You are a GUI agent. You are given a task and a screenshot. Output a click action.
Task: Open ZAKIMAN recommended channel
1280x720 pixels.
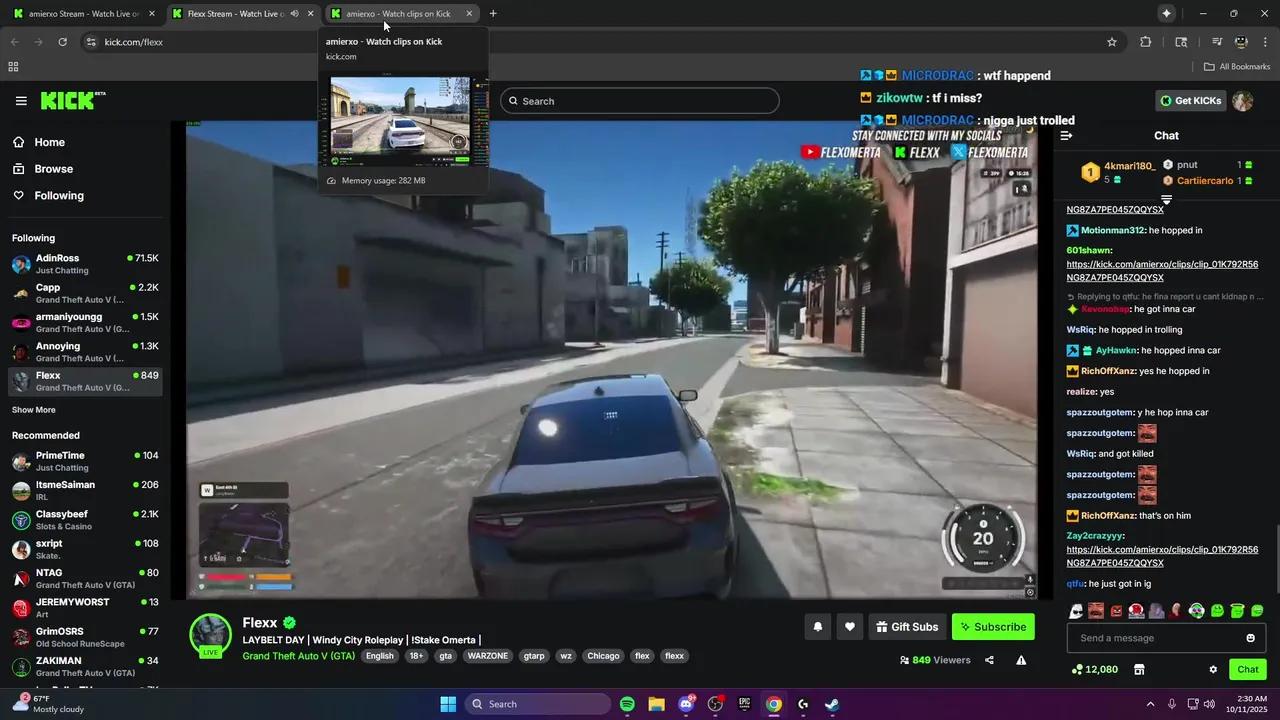click(x=85, y=666)
